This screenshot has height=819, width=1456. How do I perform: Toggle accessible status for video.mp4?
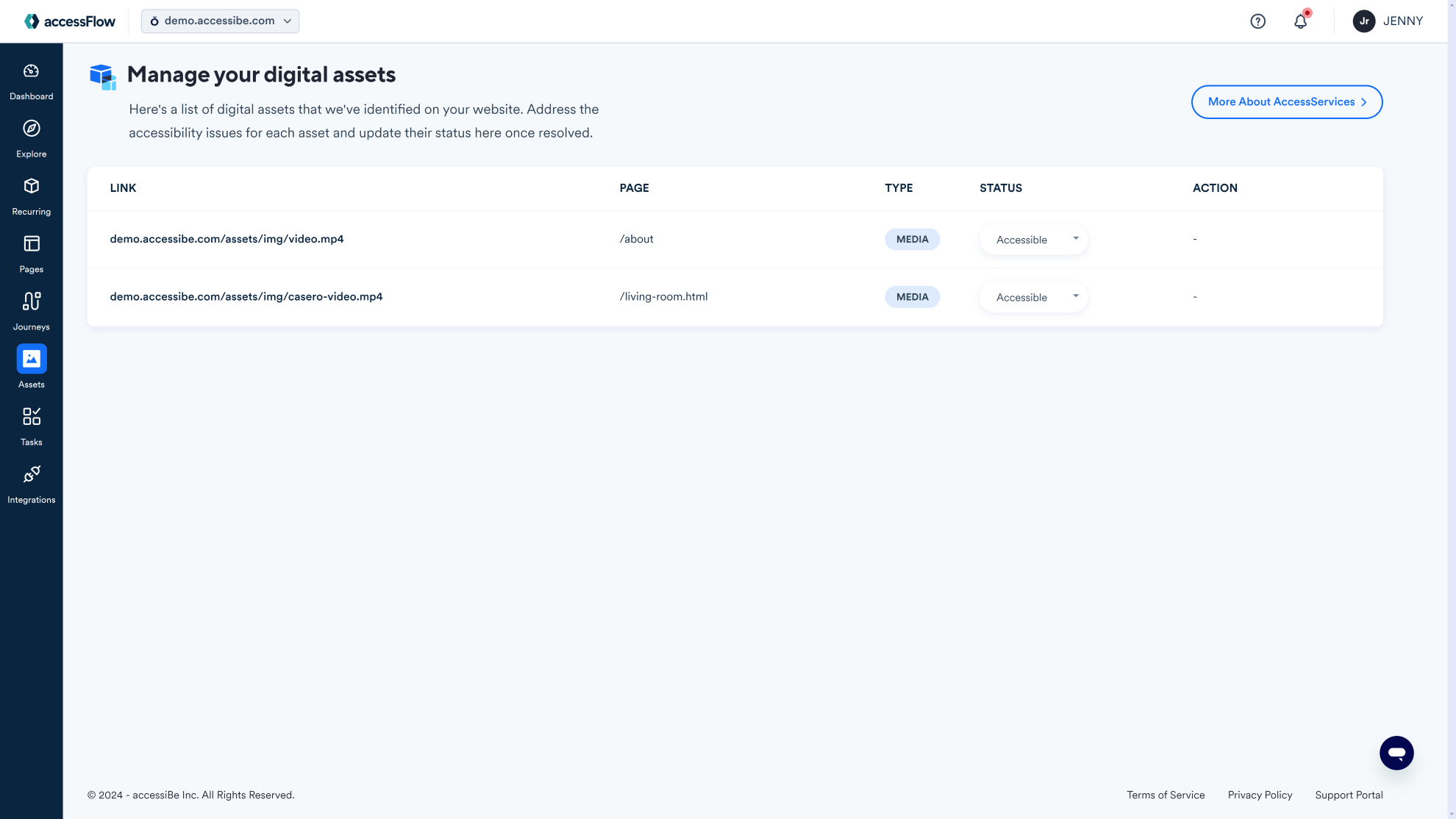tap(1034, 239)
